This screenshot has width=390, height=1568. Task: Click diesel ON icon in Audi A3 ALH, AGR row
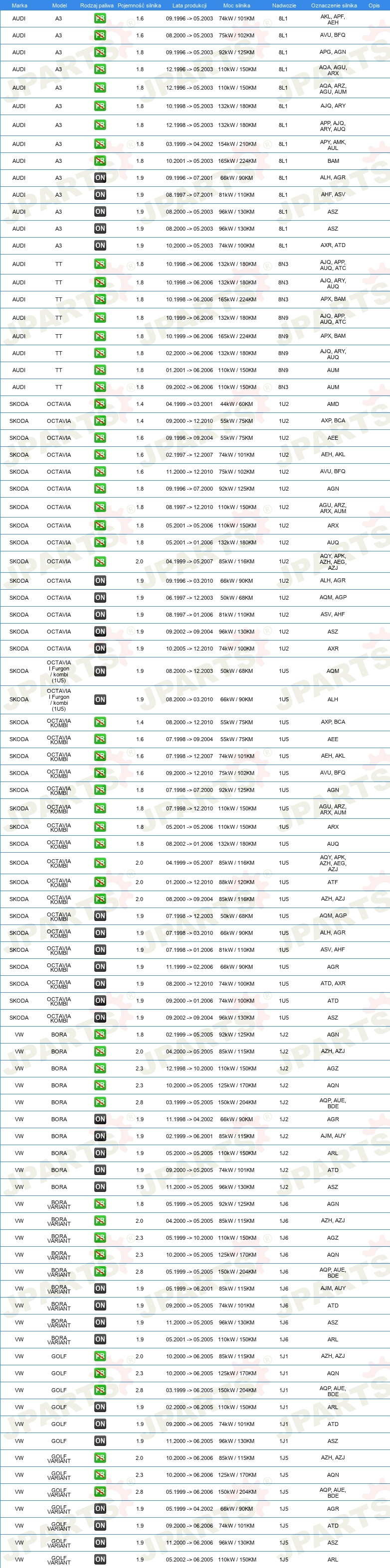[100, 178]
